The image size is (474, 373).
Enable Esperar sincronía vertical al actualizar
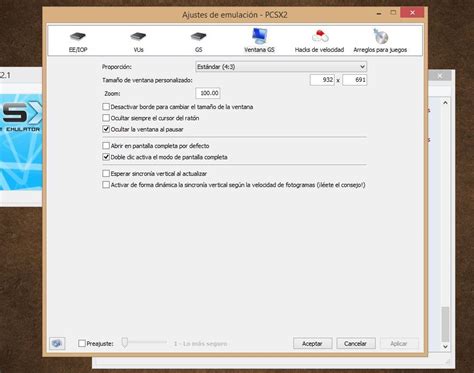pyautogui.click(x=106, y=173)
